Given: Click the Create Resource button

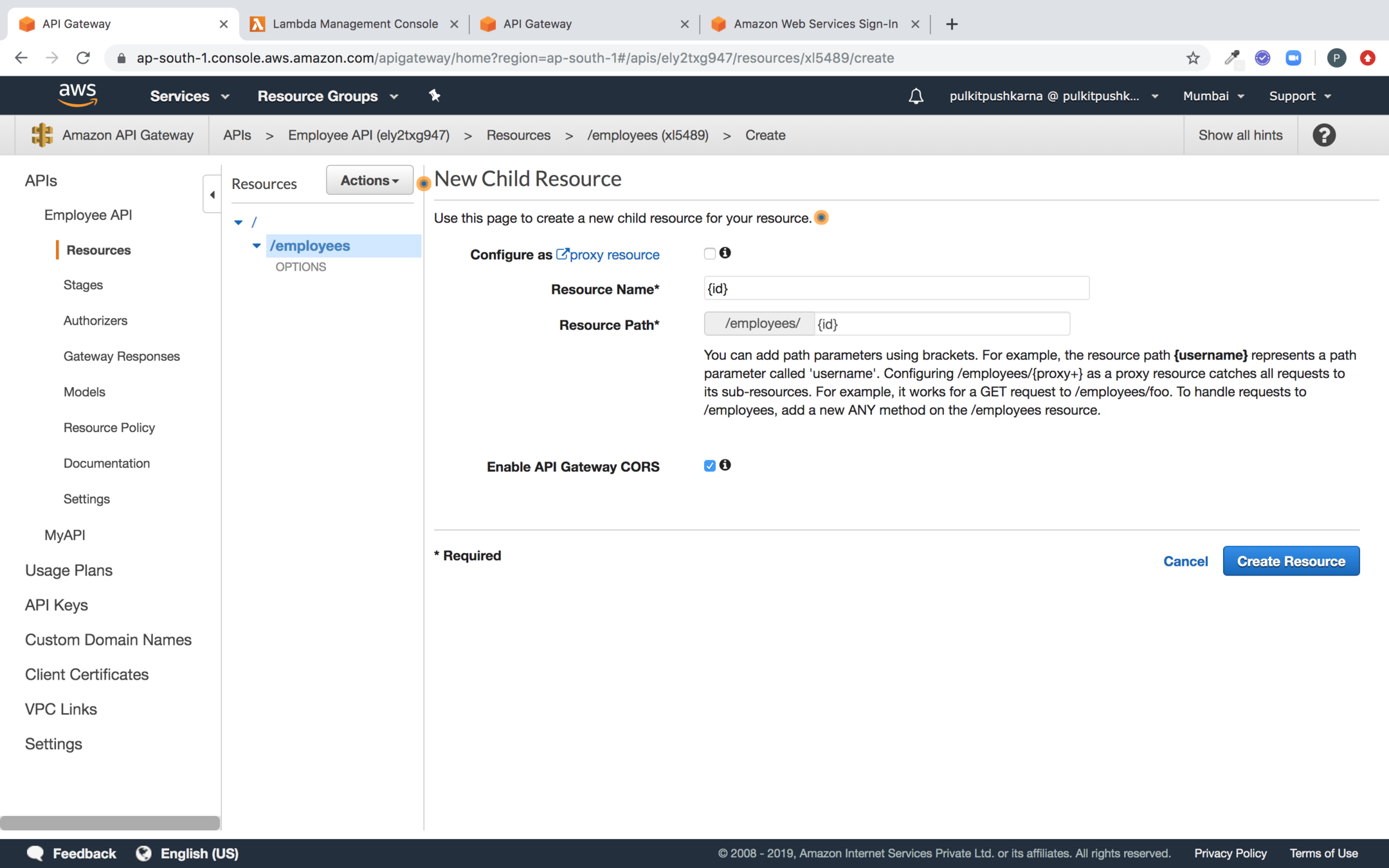Looking at the screenshot, I should [1291, 561].
